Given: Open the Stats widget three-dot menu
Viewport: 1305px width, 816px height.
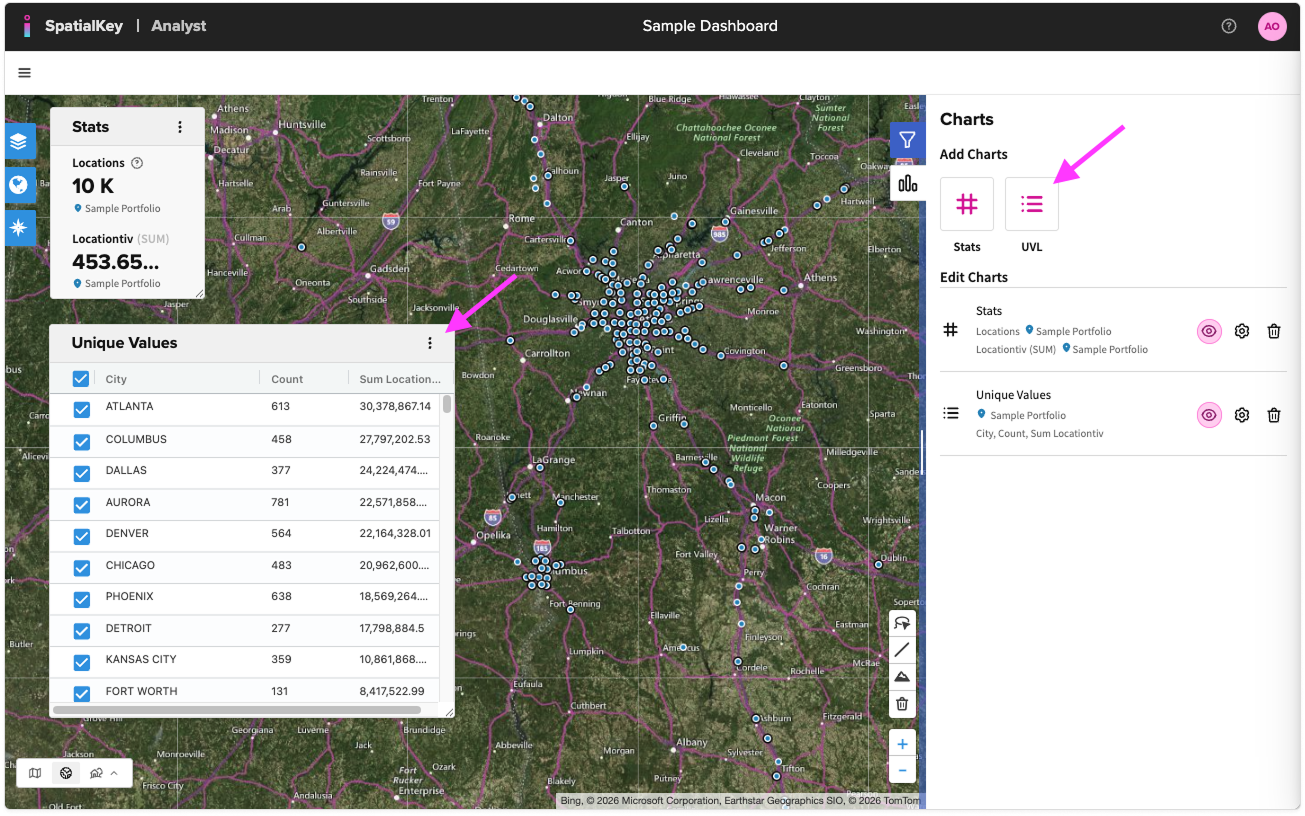Looking at the screenshot, I should (x=180, y=127).
